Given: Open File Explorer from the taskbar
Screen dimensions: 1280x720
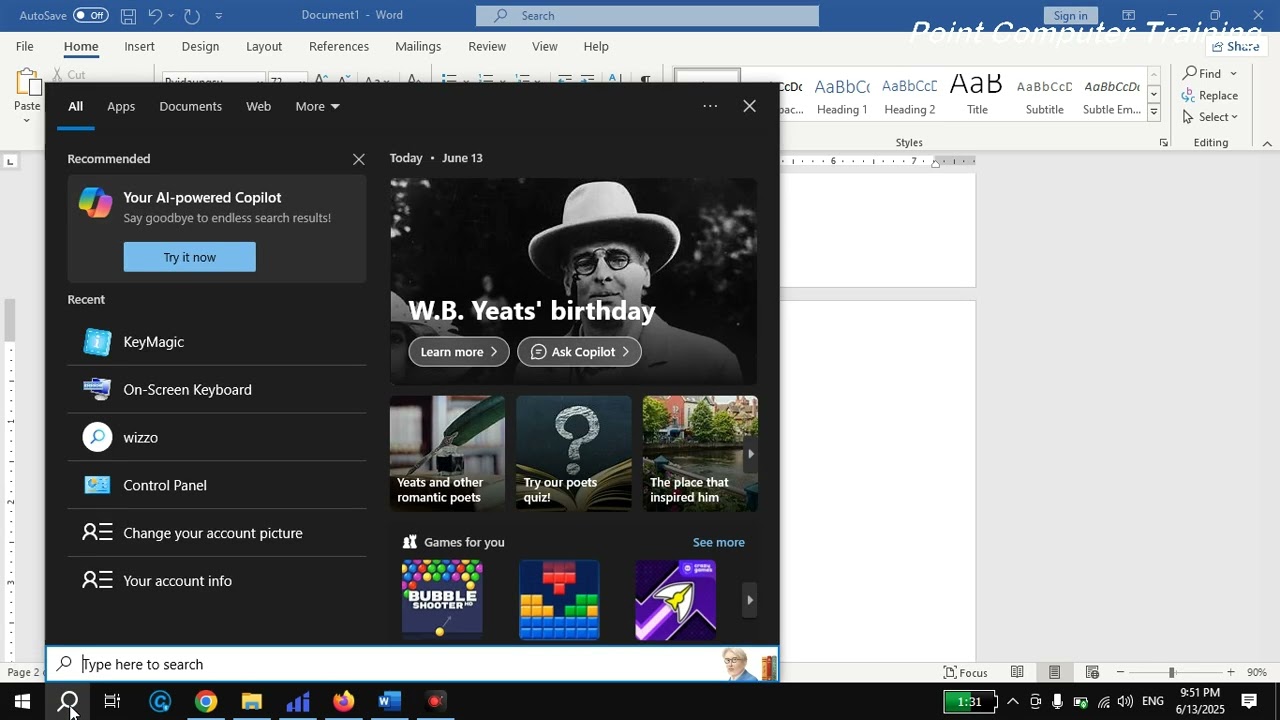Looking at the screenshot, I should [x=251, y=702].
